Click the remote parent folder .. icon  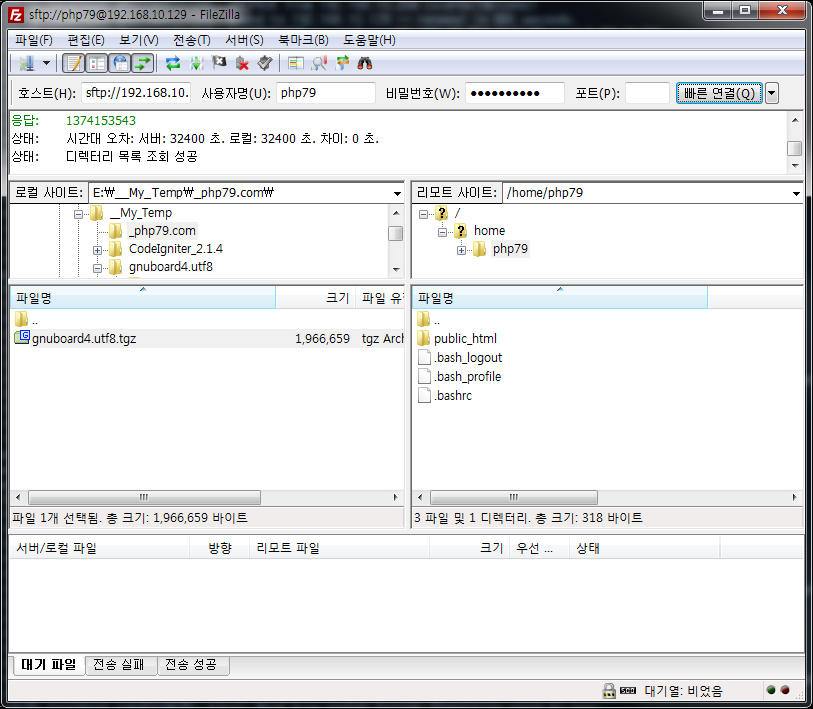click(424, 319)
